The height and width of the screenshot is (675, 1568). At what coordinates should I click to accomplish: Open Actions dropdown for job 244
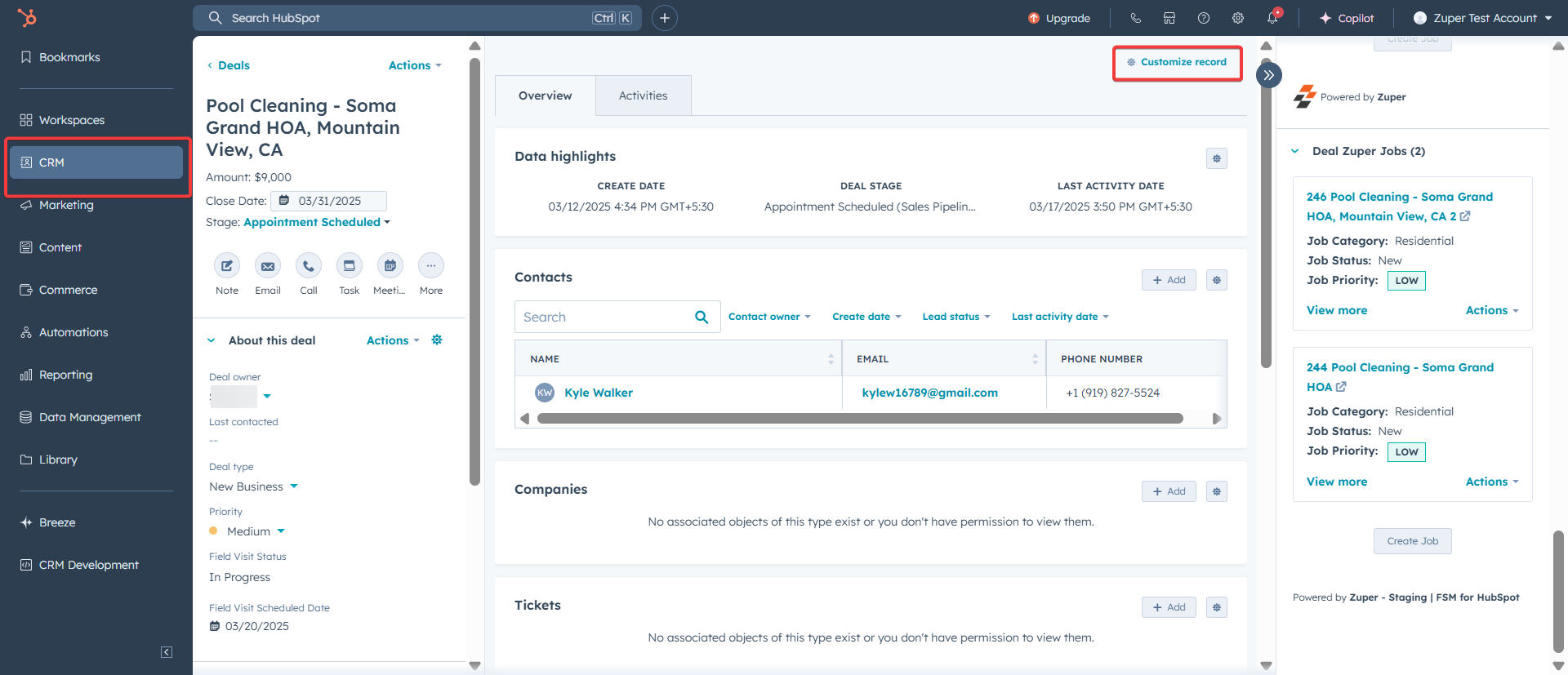(x=1492, y=482)
